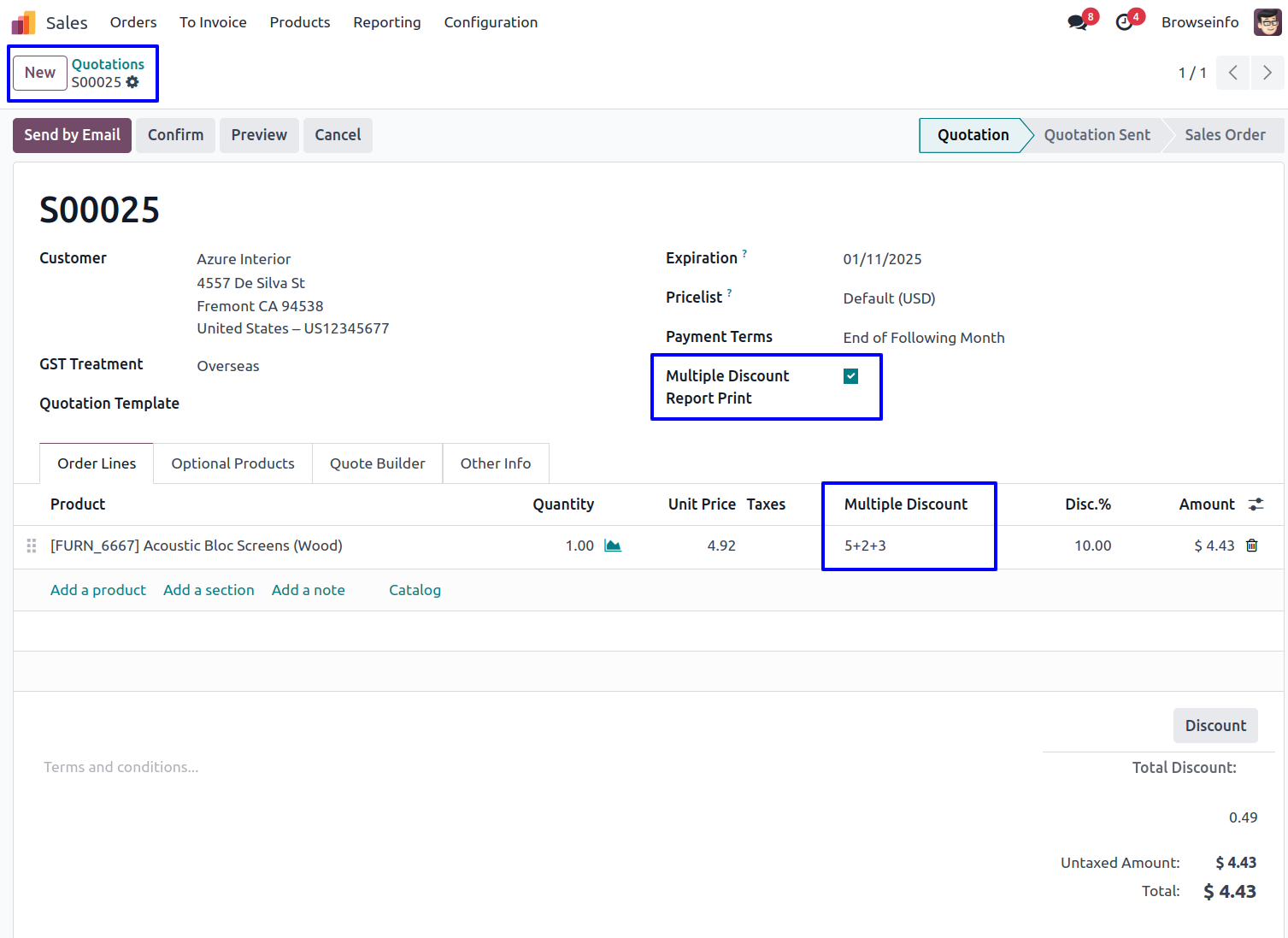1288x938 pixels.
Task: Open the activities clock icon
Action: click(1125, 22)
